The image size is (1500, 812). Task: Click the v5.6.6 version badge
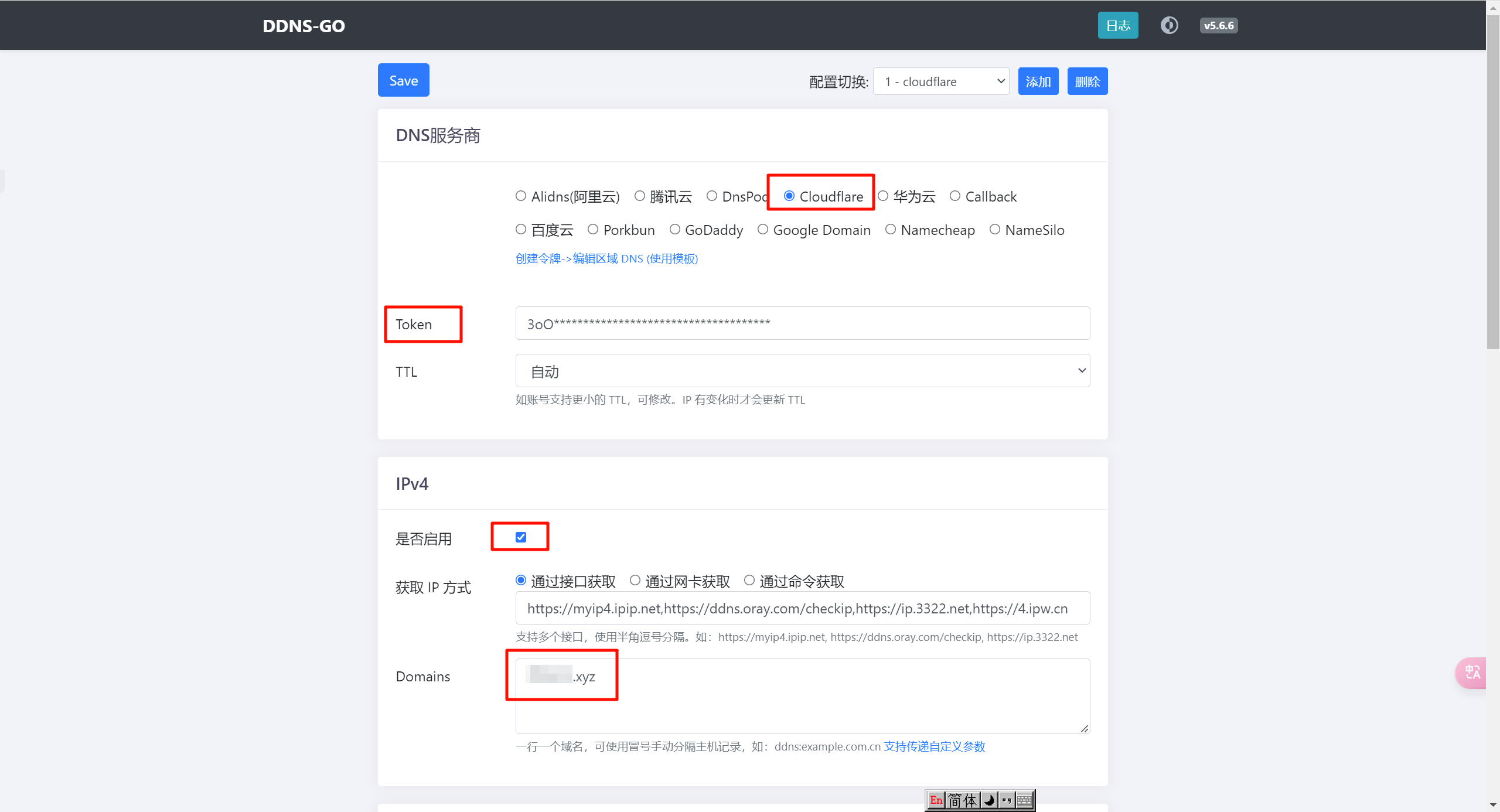1218,25
